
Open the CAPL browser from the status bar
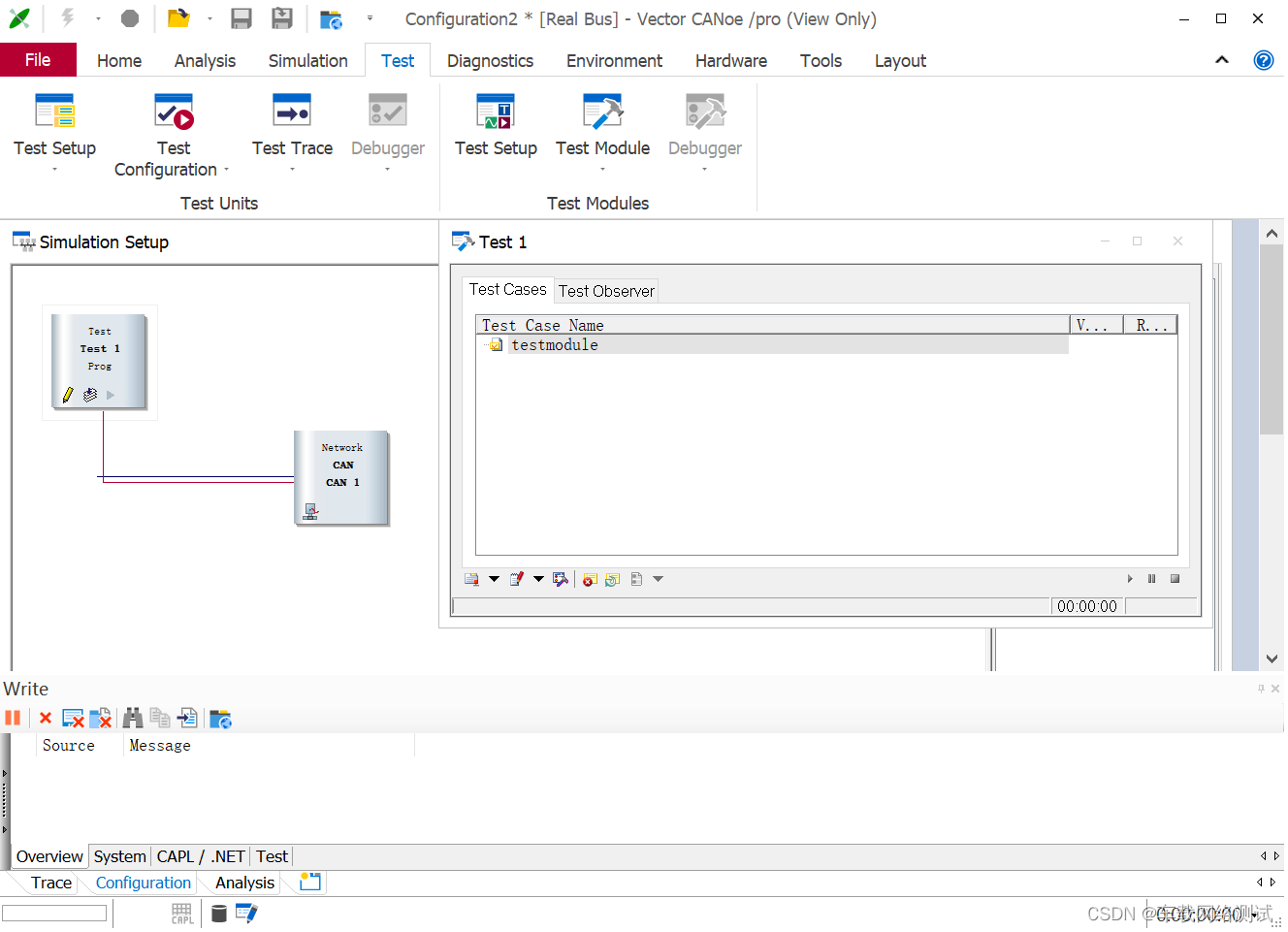181,913
